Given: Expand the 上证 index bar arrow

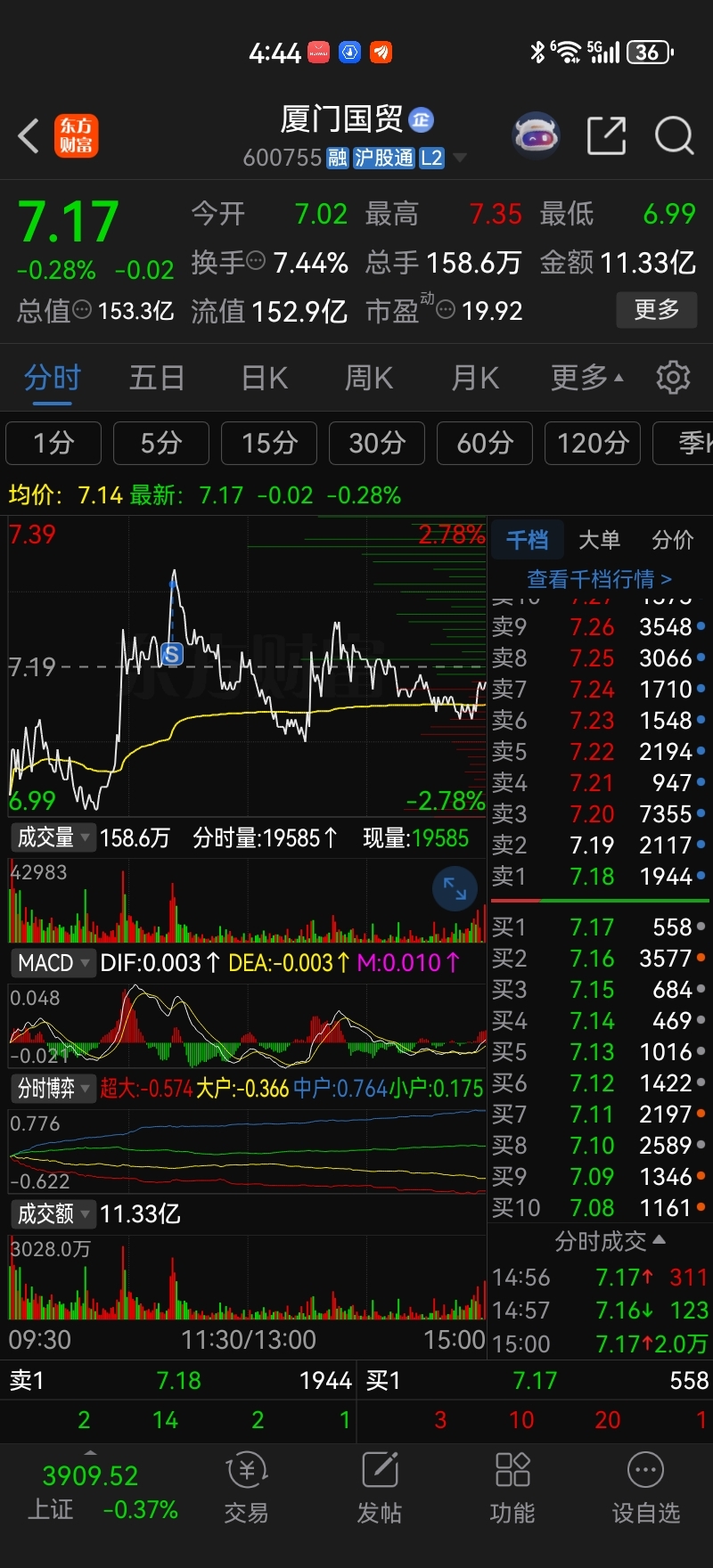Looking at the screenshot, I should [90, 1451].
